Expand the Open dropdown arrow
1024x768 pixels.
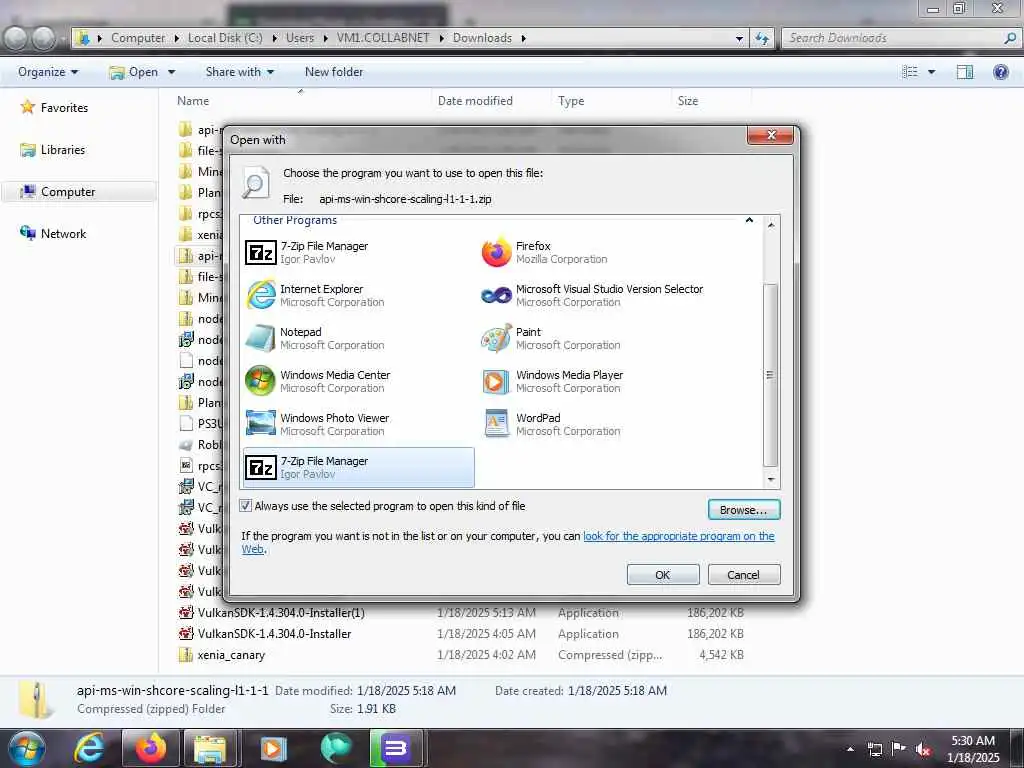pos(172,72)
